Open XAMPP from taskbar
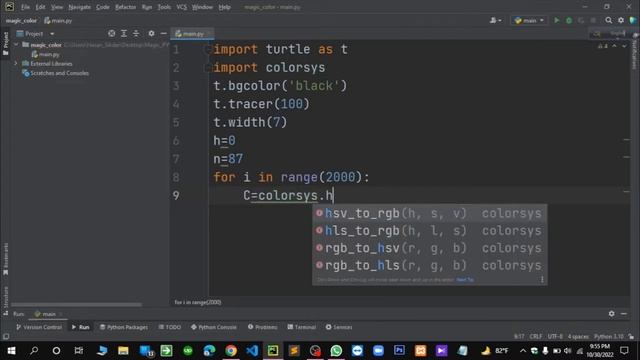 (x=420, y=351)
